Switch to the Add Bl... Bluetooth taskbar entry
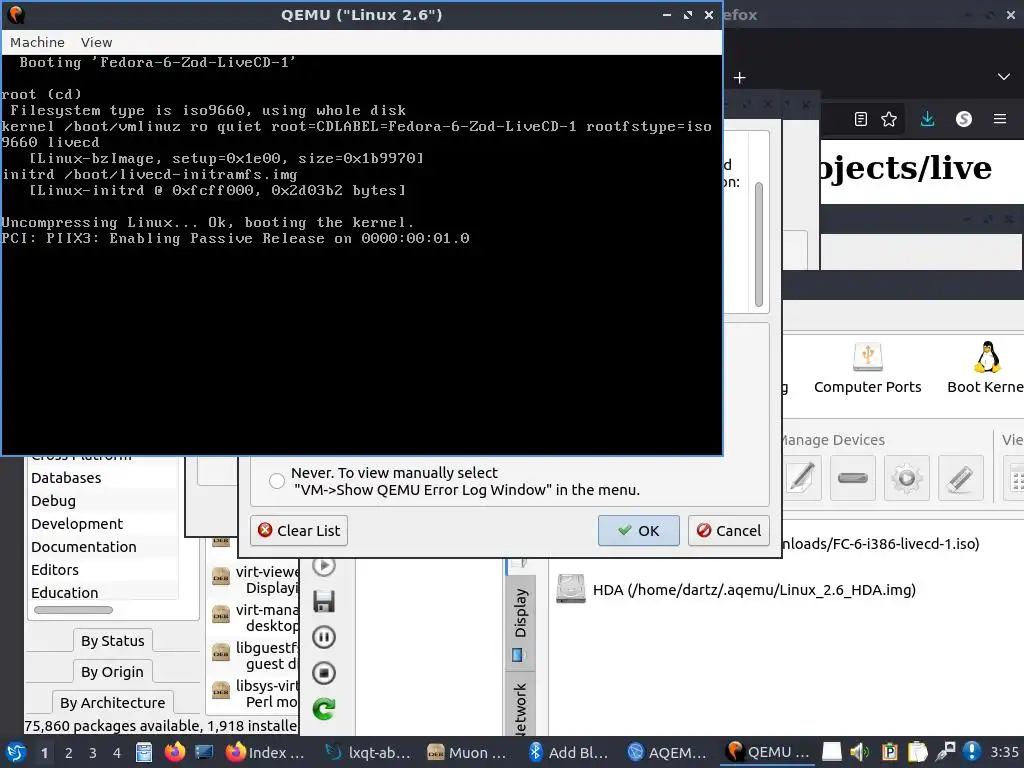1024x768 pixels. (568, 753)
